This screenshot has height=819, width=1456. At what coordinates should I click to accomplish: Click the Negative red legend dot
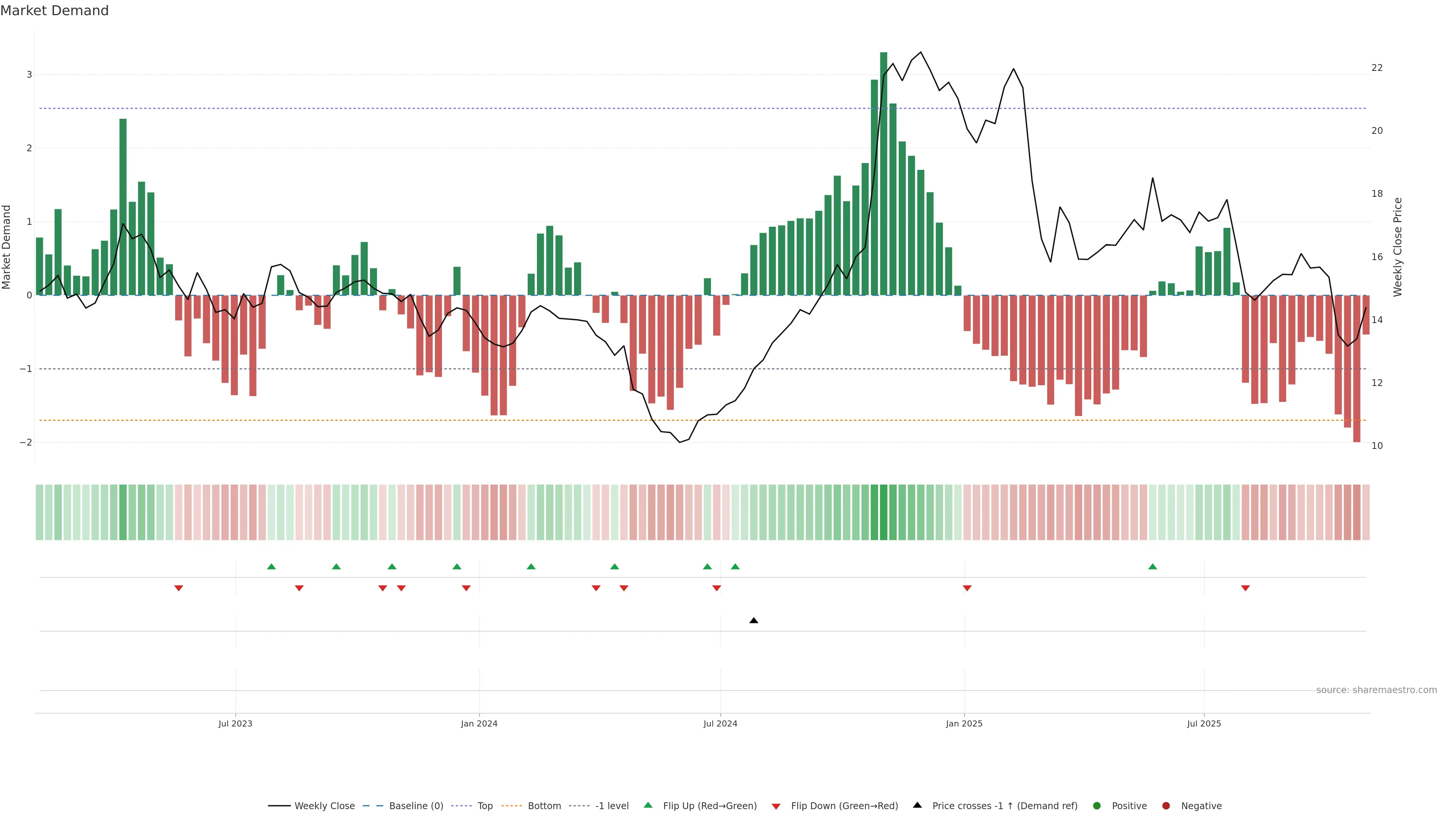tap(1166, 806)
